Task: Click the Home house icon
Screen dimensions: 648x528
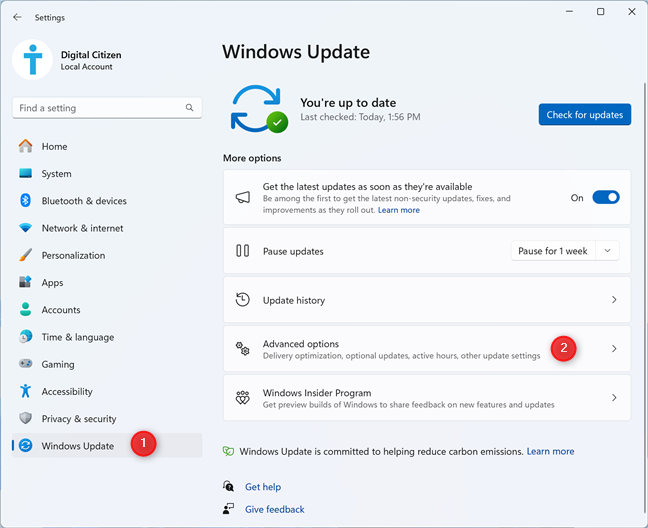Action: point(26,146)
